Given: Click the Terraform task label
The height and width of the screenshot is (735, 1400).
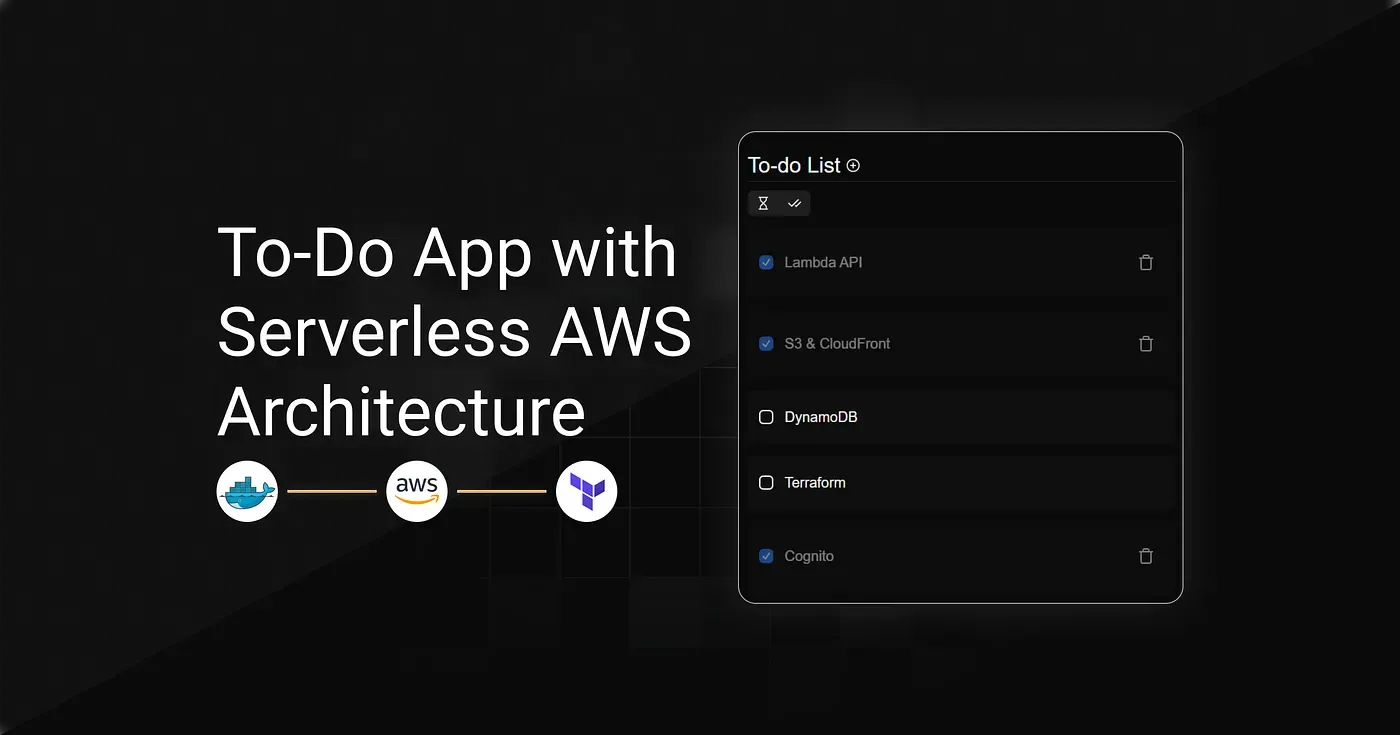Looking at the screenshot, I should point(815,483).
